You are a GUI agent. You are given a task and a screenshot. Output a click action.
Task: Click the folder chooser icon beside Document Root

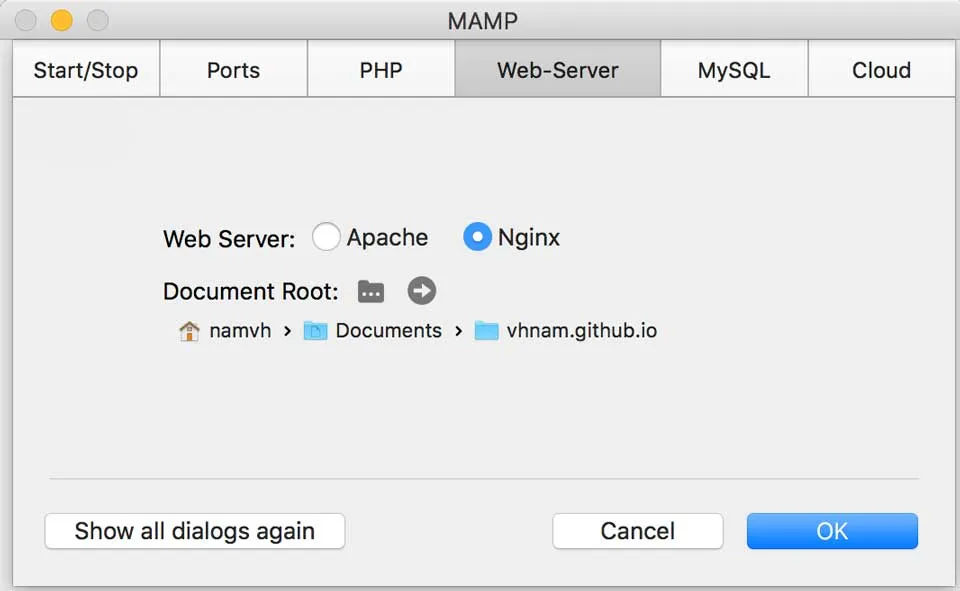click(x=371, y=291)
